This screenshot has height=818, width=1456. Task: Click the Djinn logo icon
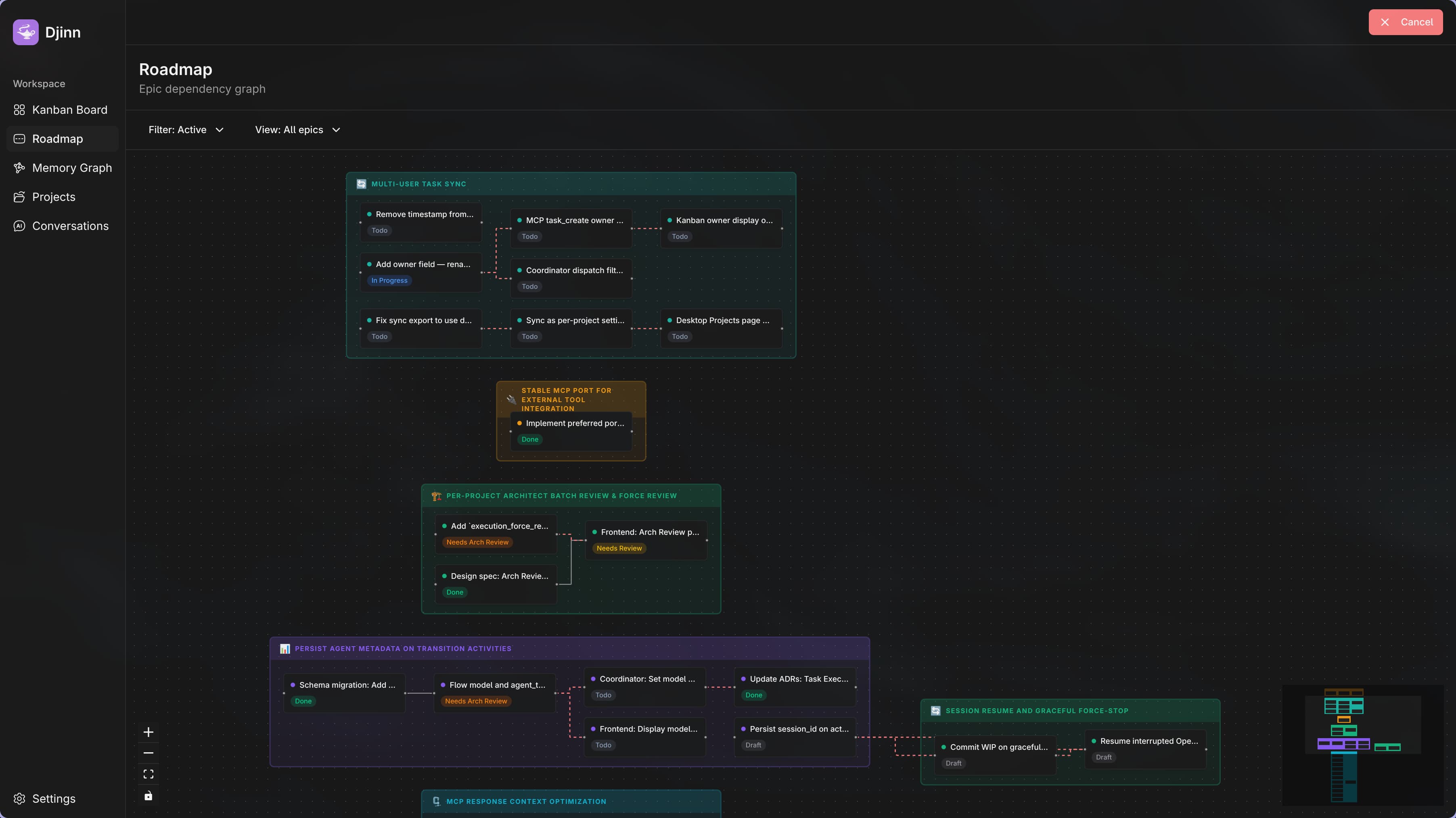25,32
